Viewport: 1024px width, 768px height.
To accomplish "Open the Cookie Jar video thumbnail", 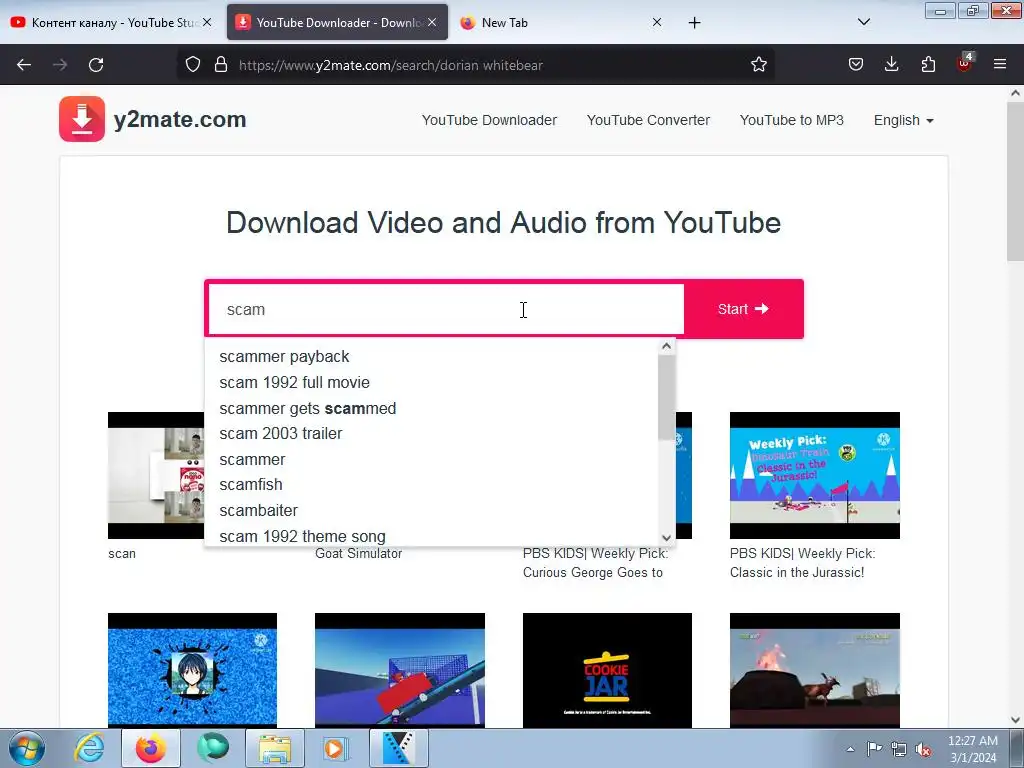I will 607,670.
